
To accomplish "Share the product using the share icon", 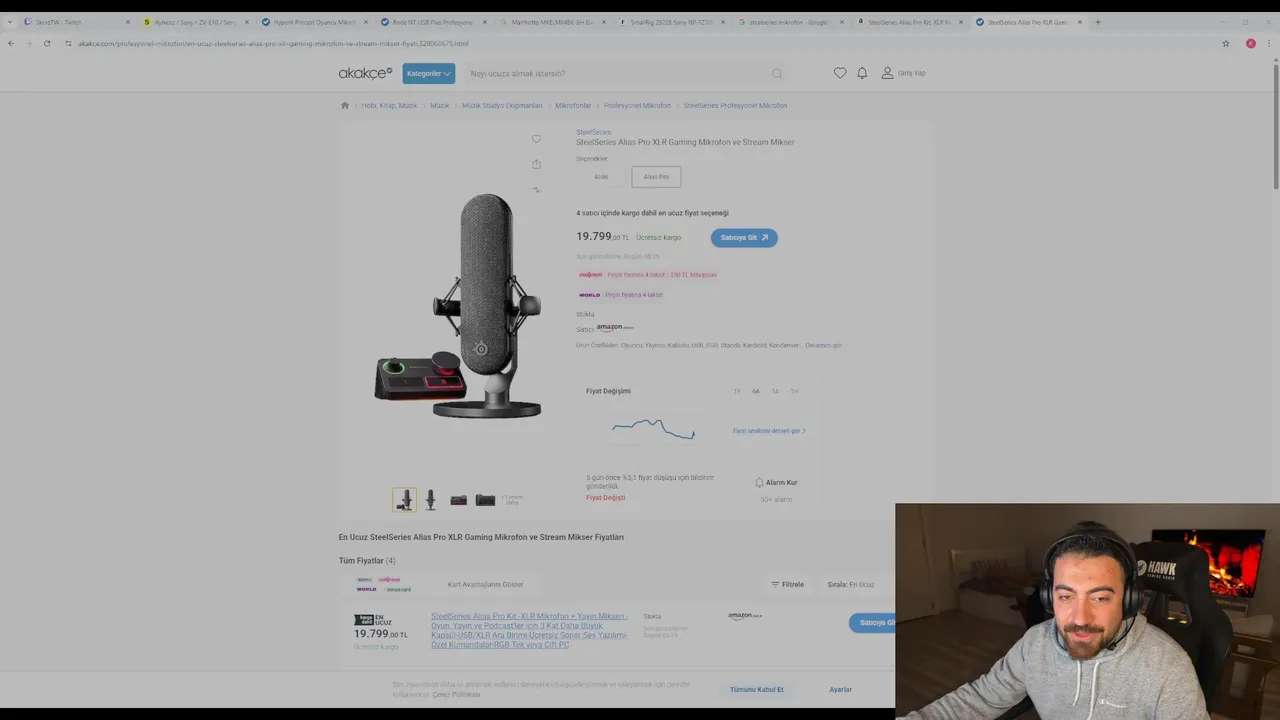I will click(536, 164).
